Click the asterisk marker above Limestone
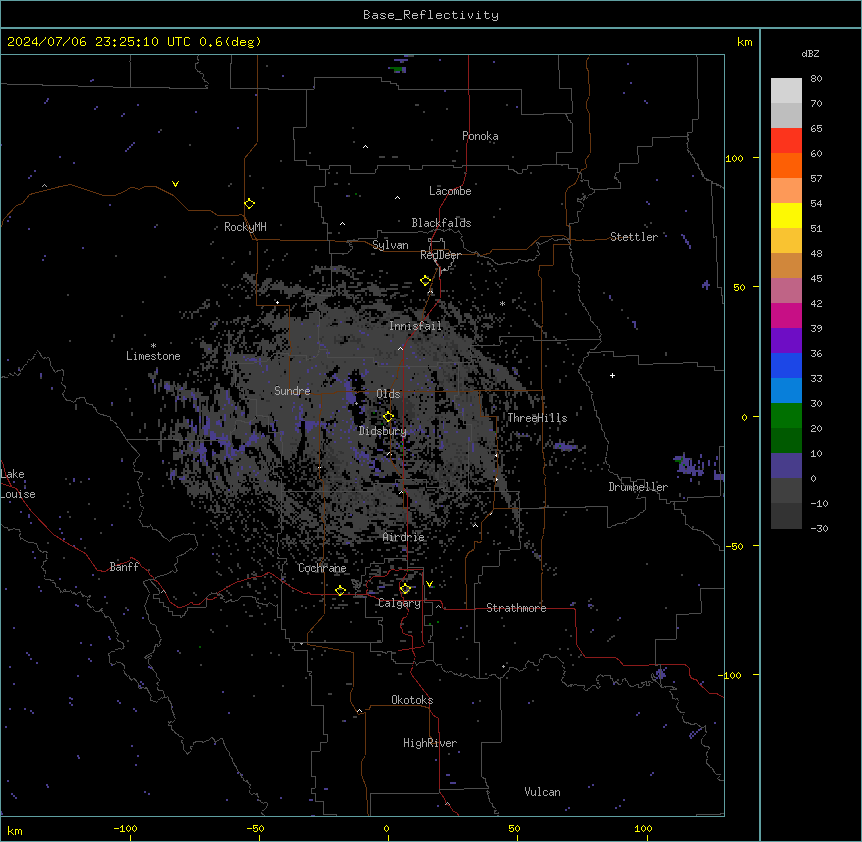This screenshot has width=862, height=842. pyautogui.click(x=153, y=345)
